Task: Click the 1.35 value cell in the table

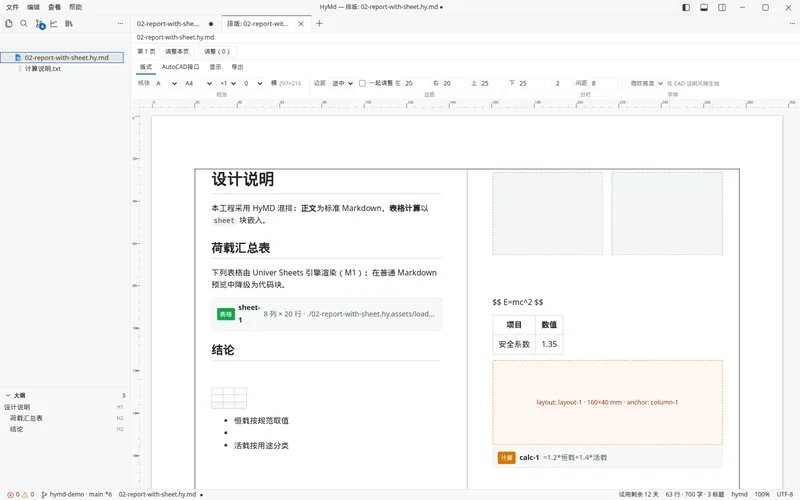Action: (x=549, y=344)
